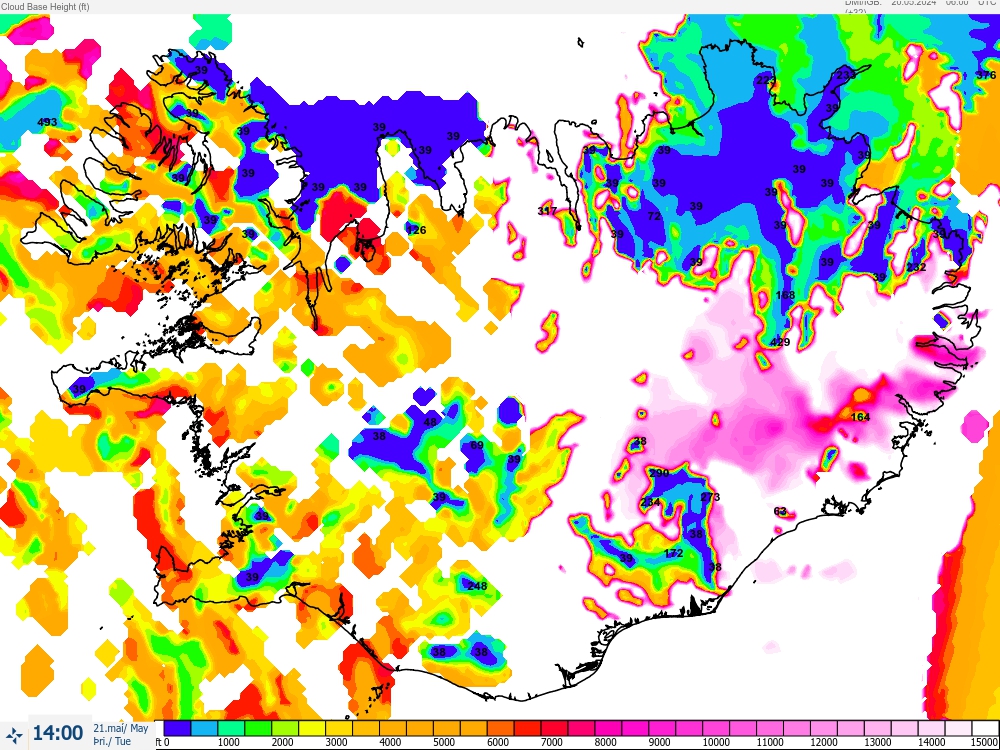This screenshot has width=1000, height=750.
Task: Click the 429 cloud base value on map
Action: coord(780,342)
